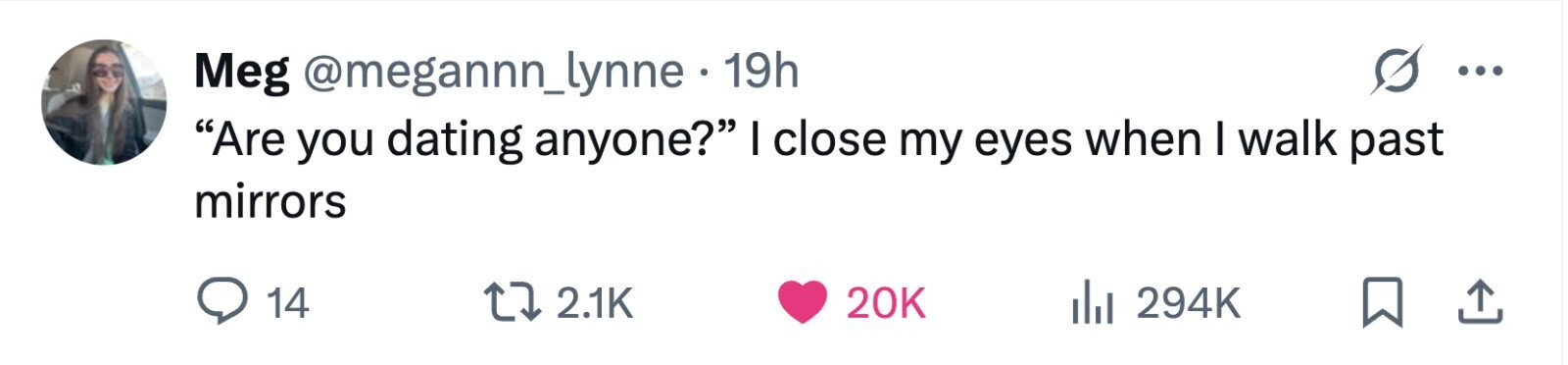Toggle the bookmark icon for this post
The image size is (1568, 365).
point(1383,302)
